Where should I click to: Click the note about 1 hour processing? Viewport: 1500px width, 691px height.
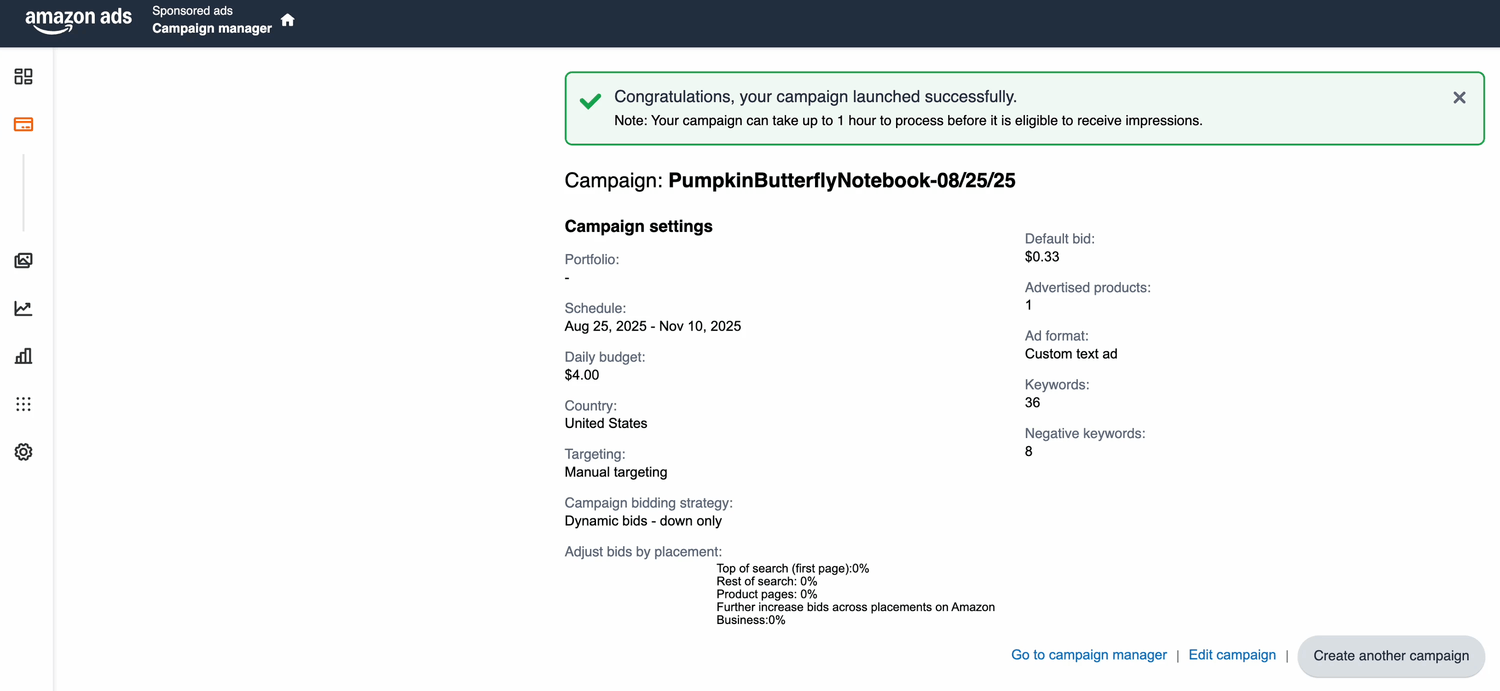pyautogui.click(x=908, y=121)
